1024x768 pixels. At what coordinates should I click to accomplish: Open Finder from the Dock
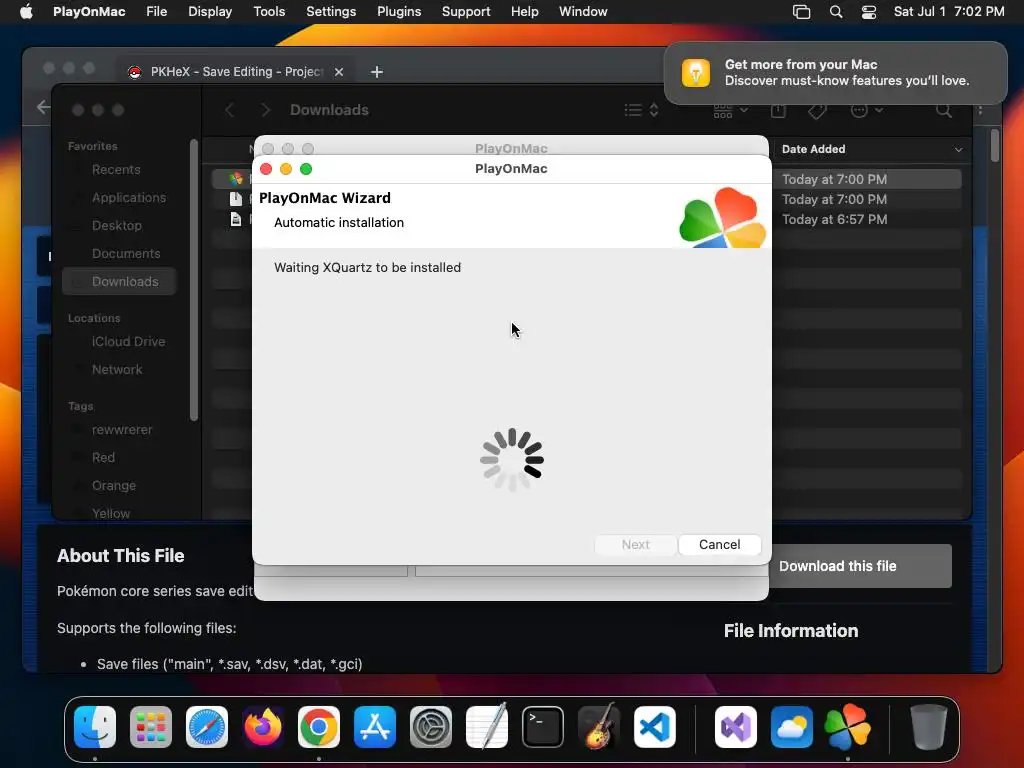pos(95,727)
